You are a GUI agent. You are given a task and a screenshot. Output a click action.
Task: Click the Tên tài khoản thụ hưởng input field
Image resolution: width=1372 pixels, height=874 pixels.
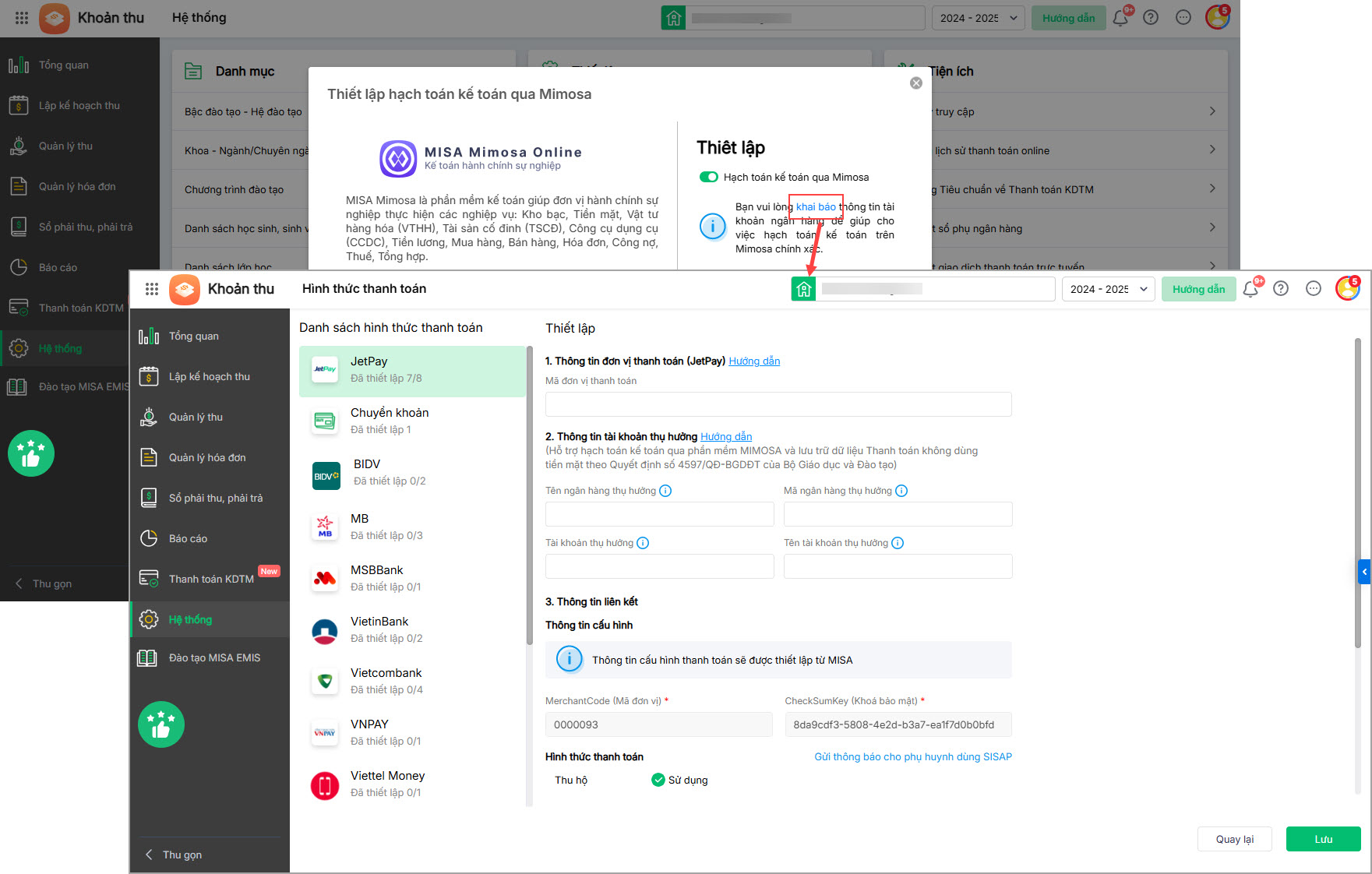coord(898,566)
